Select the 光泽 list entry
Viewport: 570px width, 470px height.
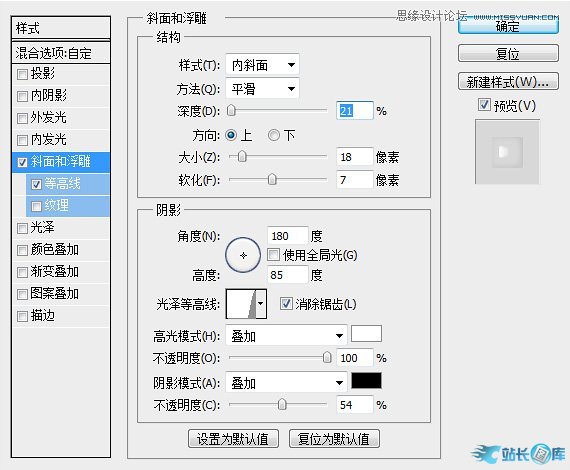(61, 228)
